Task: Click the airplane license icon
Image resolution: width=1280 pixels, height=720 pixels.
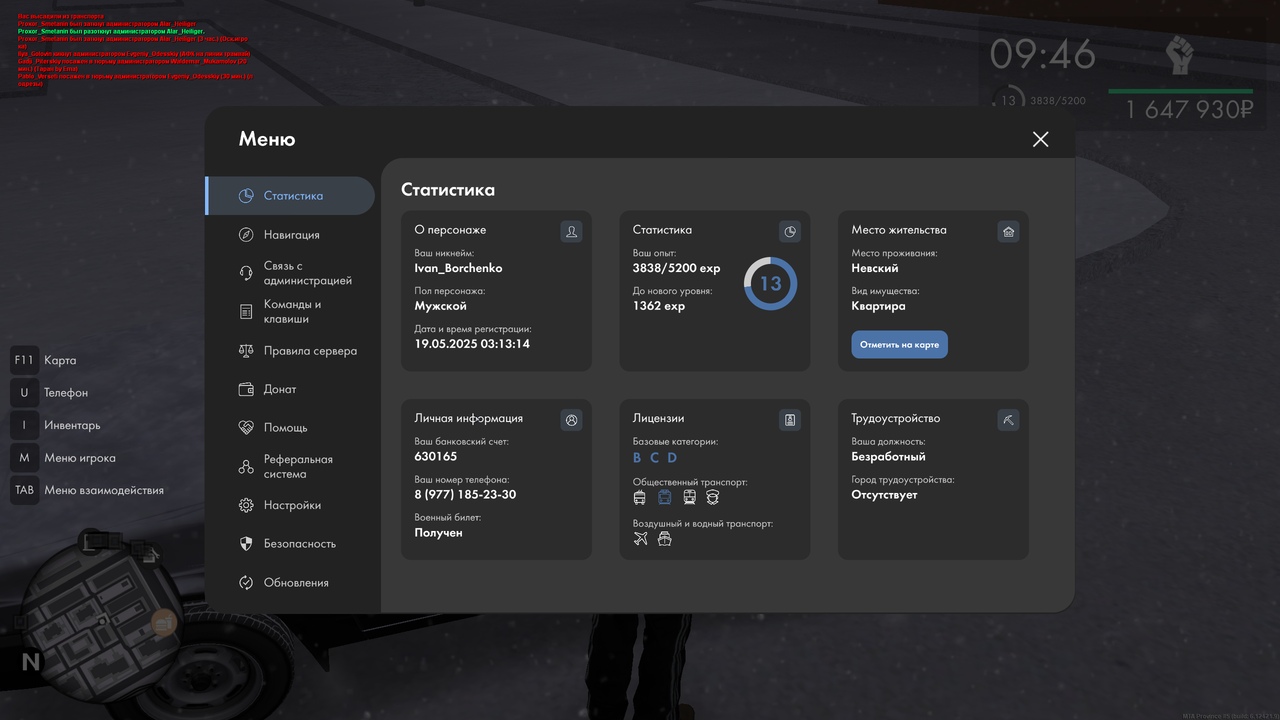Action: pos(641,539)
